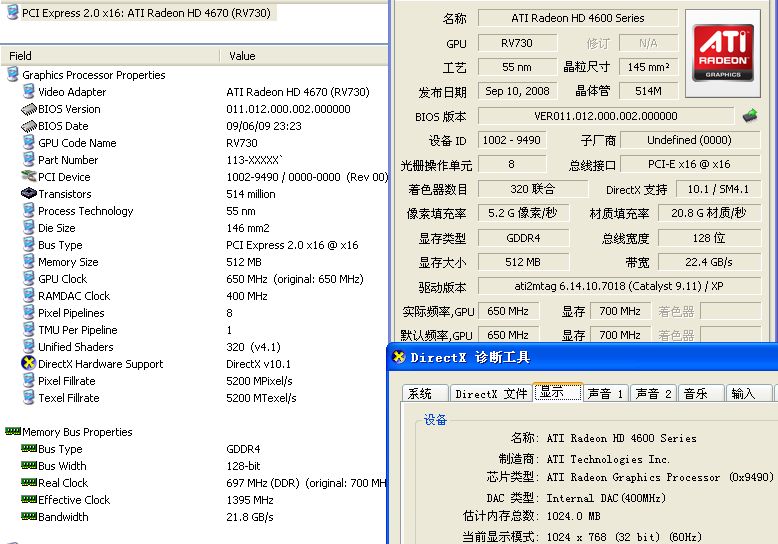
Task: Click the Field column header
Action: [110, 56]
